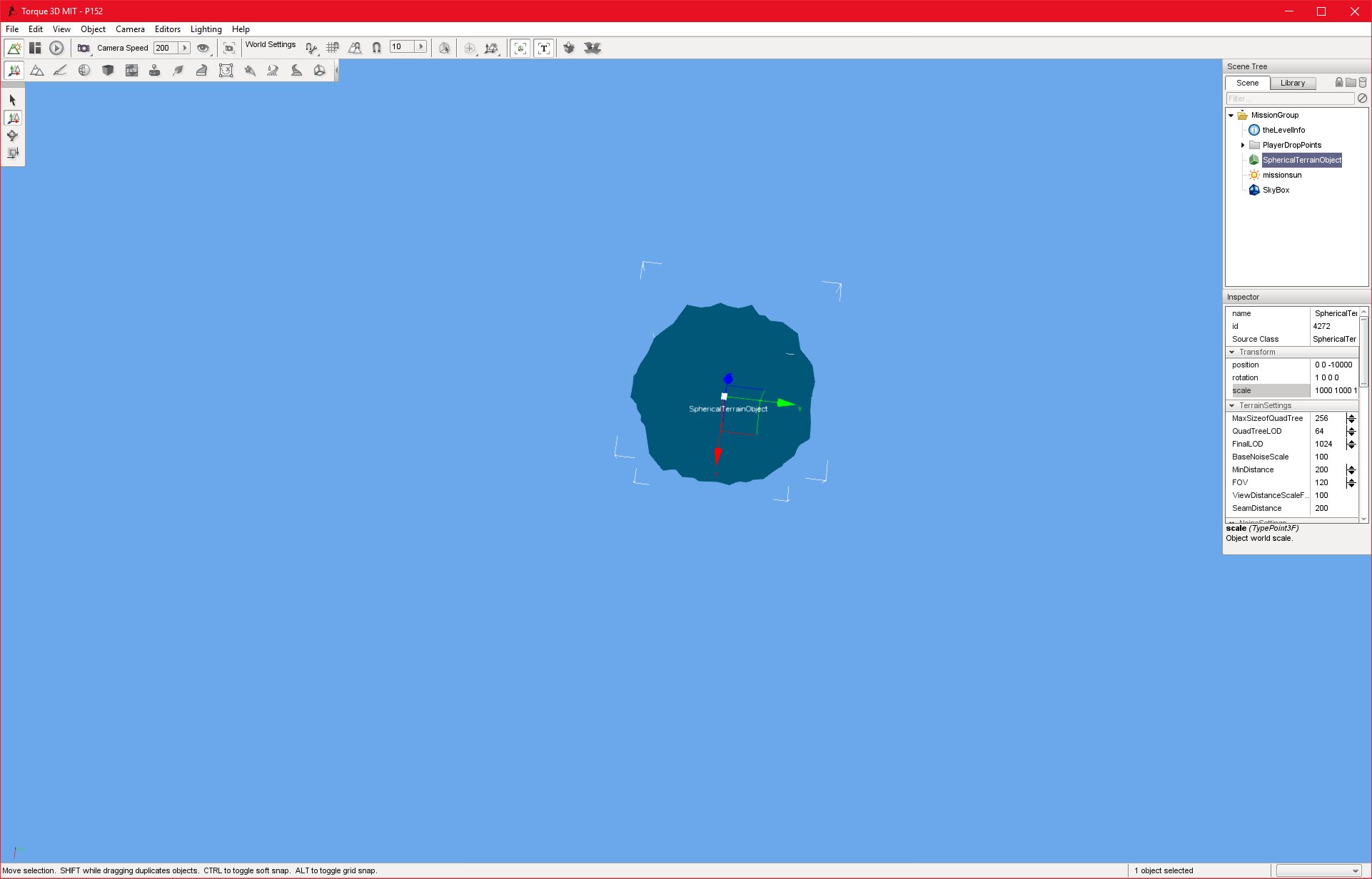Select the Sketch Tool cube icon
Screen dimensions: 1372x879
tap(108, 70)
